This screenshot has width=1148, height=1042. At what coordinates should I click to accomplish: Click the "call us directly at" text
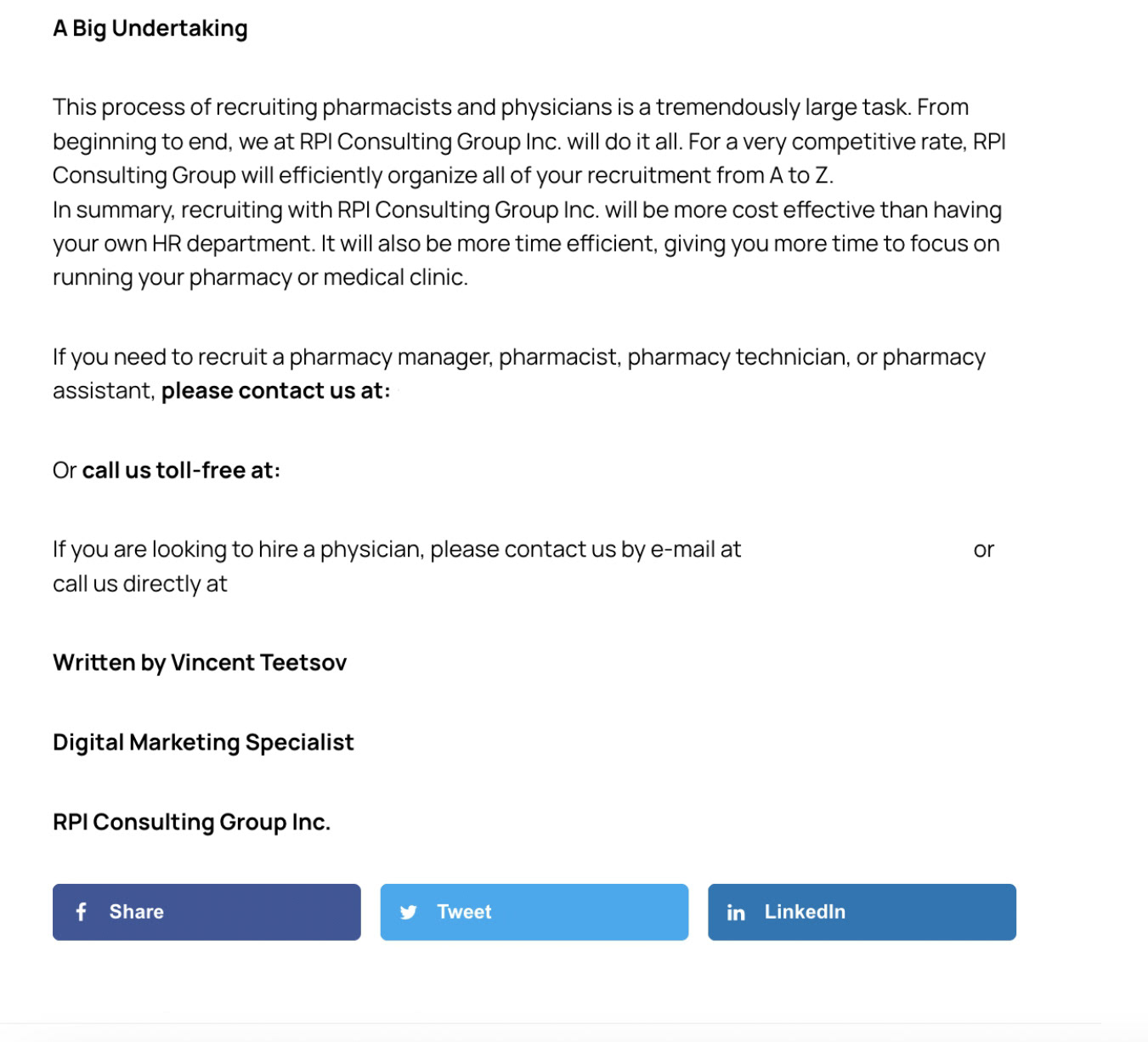[140, 584]
